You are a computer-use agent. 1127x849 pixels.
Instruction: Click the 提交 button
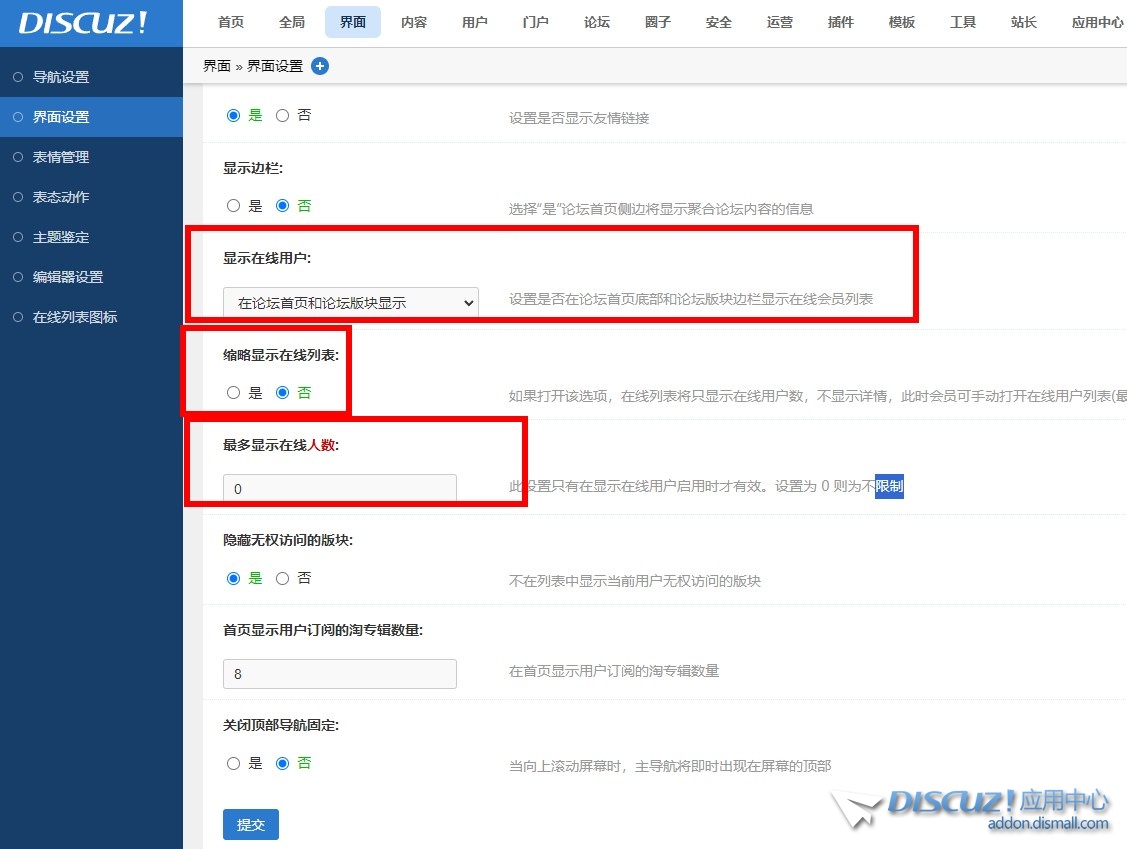[x=251, y=825]
